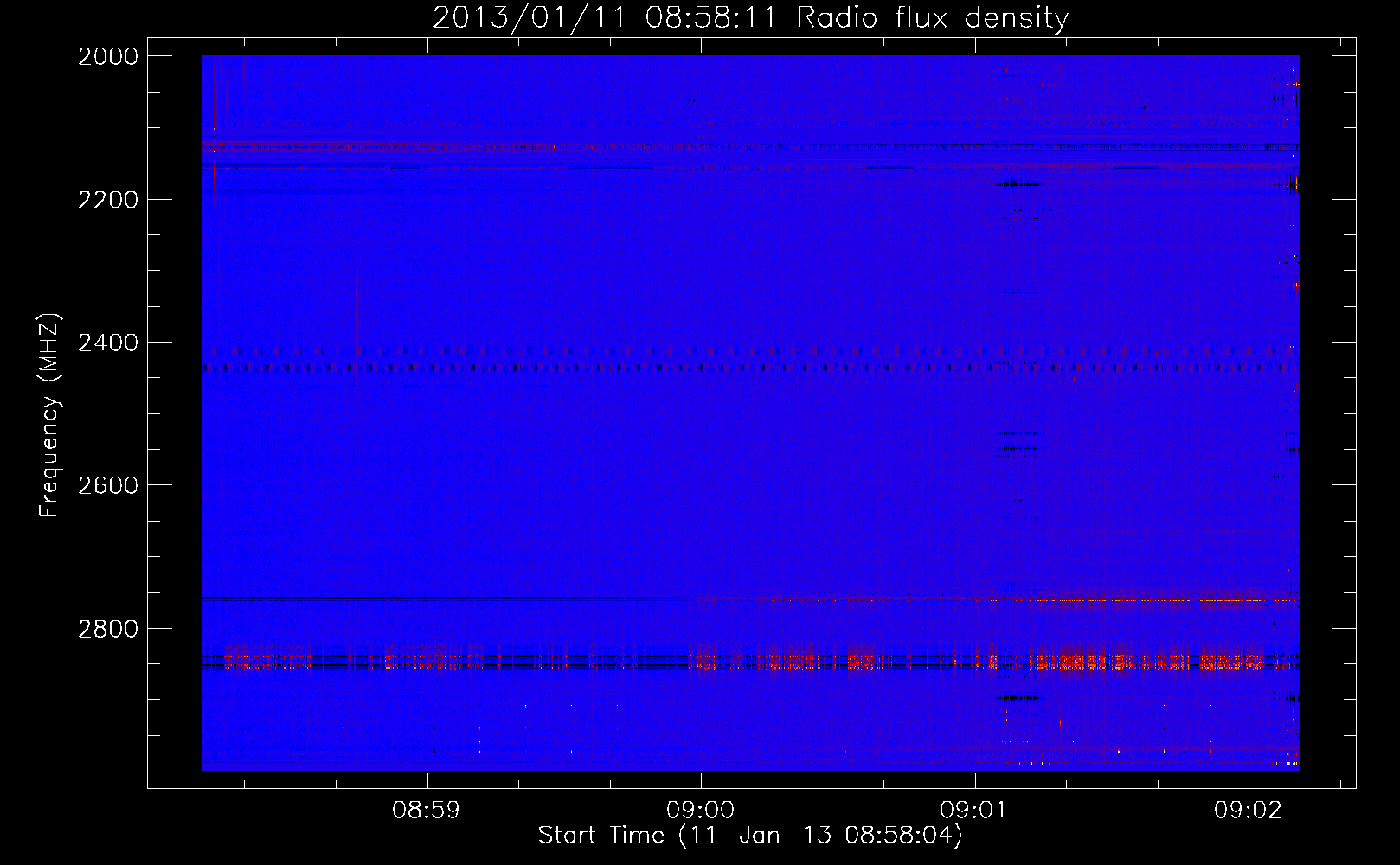
Task: Click the Y-axis label "Frequency (MHZ)"
Action: tap(50, 415)
